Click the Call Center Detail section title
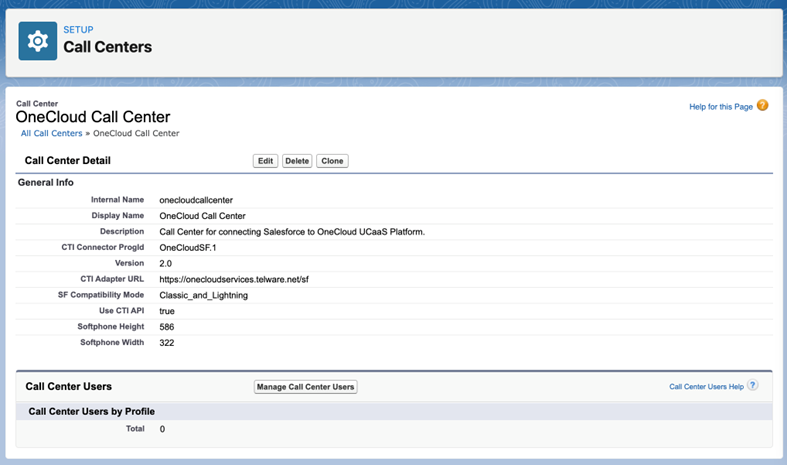The height and width of the screenshot is (465, 787). [68, 160]
